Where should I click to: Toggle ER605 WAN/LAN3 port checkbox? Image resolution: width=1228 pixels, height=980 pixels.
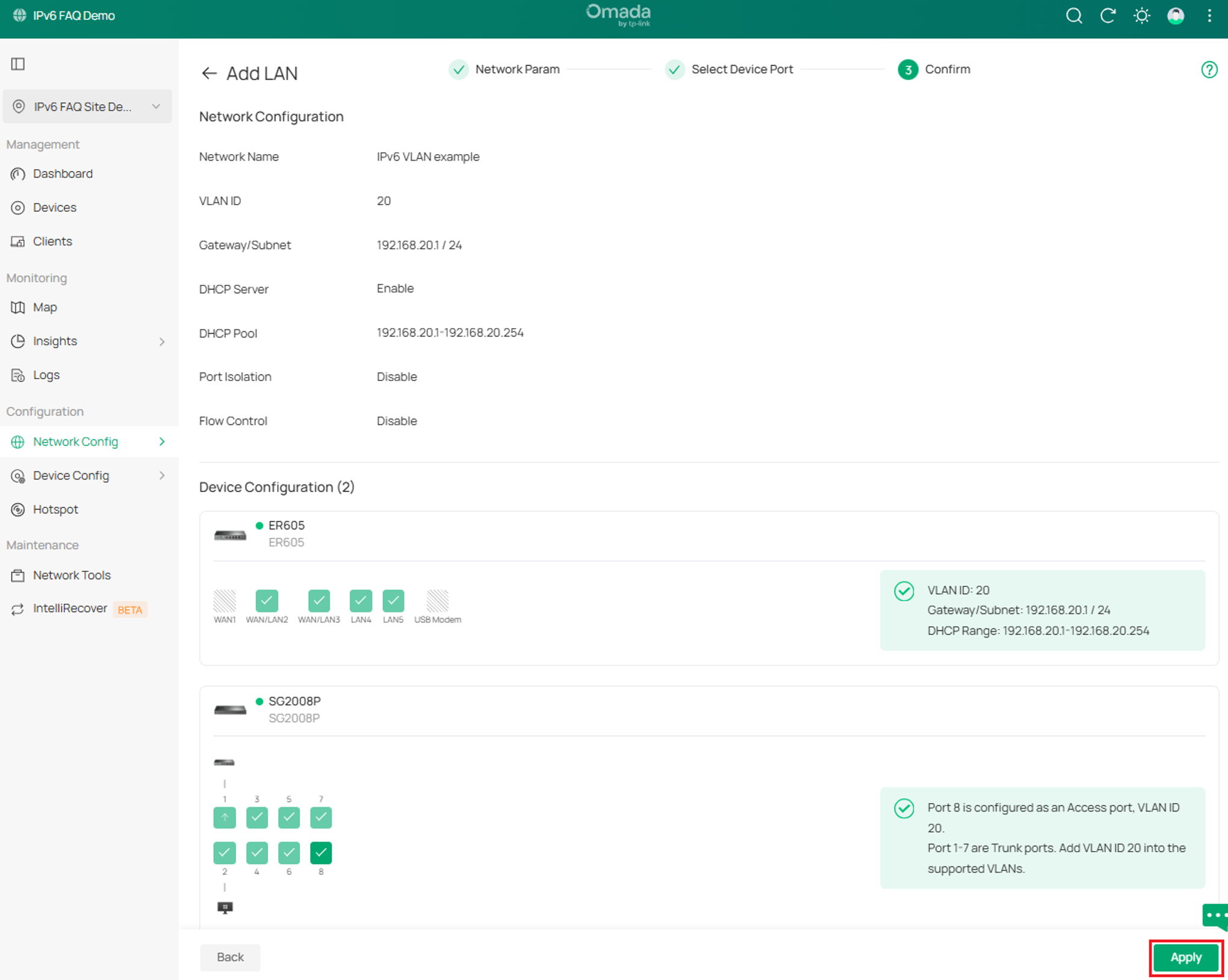[319, 600]
